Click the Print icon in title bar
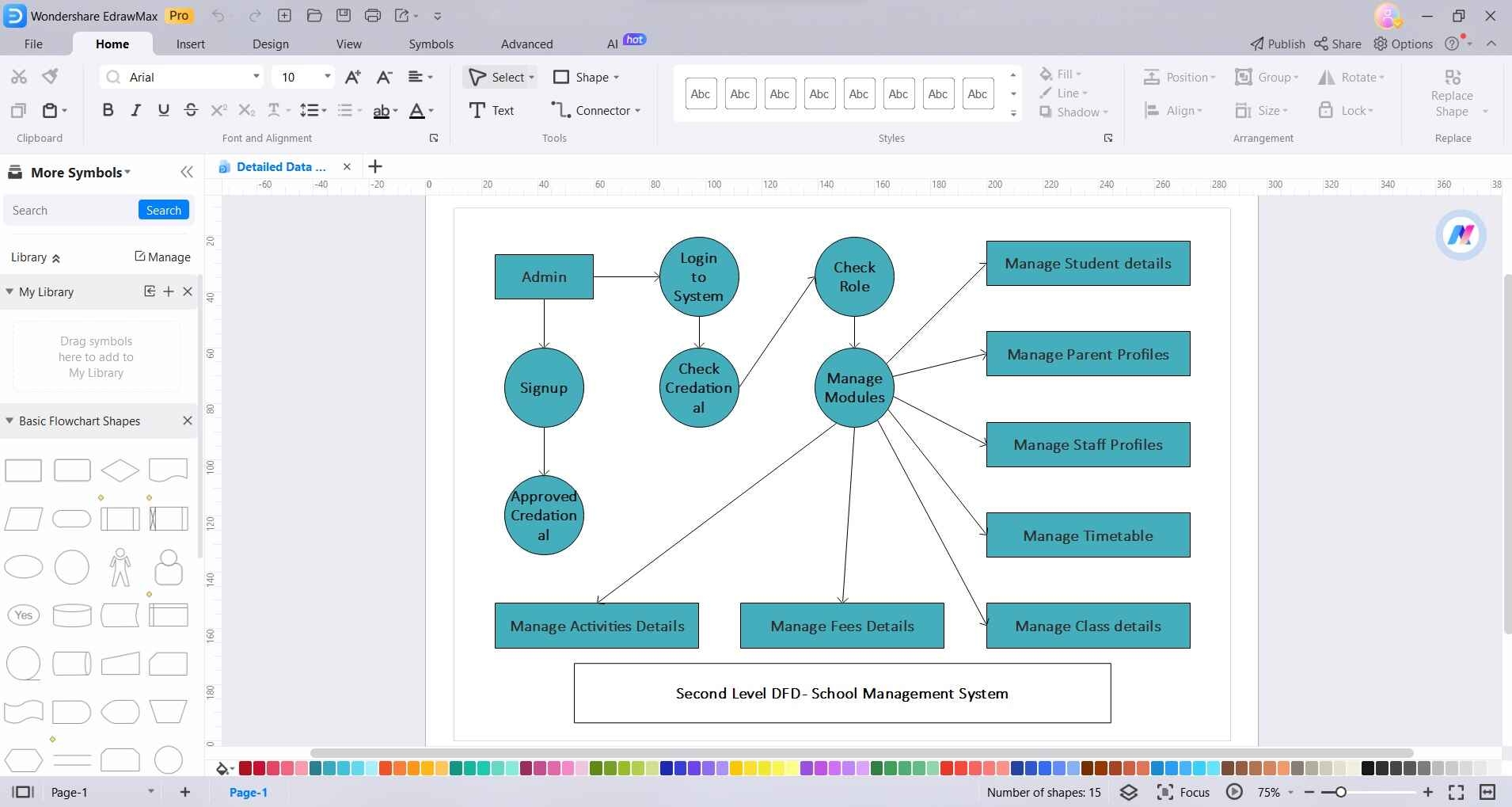The image size is (1512, 807). click(x=373, y=15)
